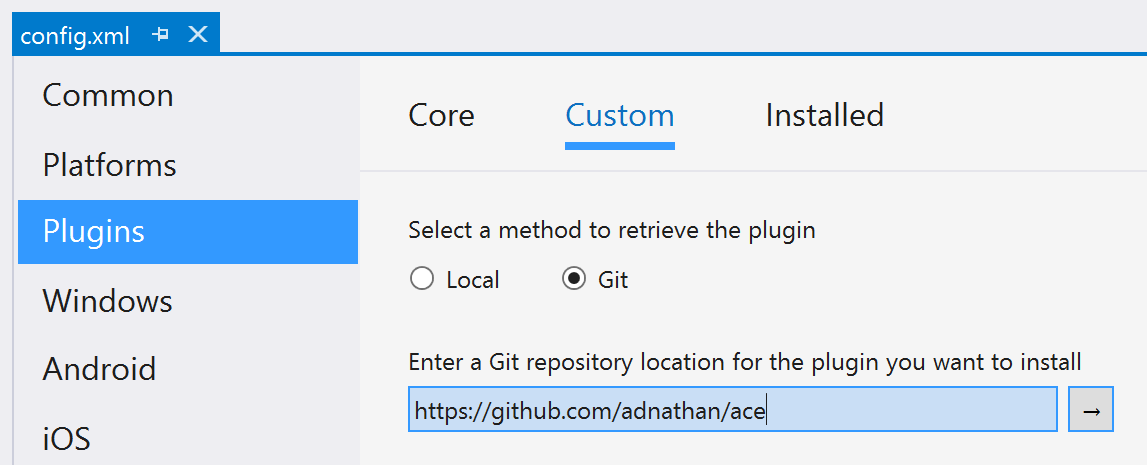1147x465 pixels.
Task: Click the arrow button to add plugin
Action: 1091,409
